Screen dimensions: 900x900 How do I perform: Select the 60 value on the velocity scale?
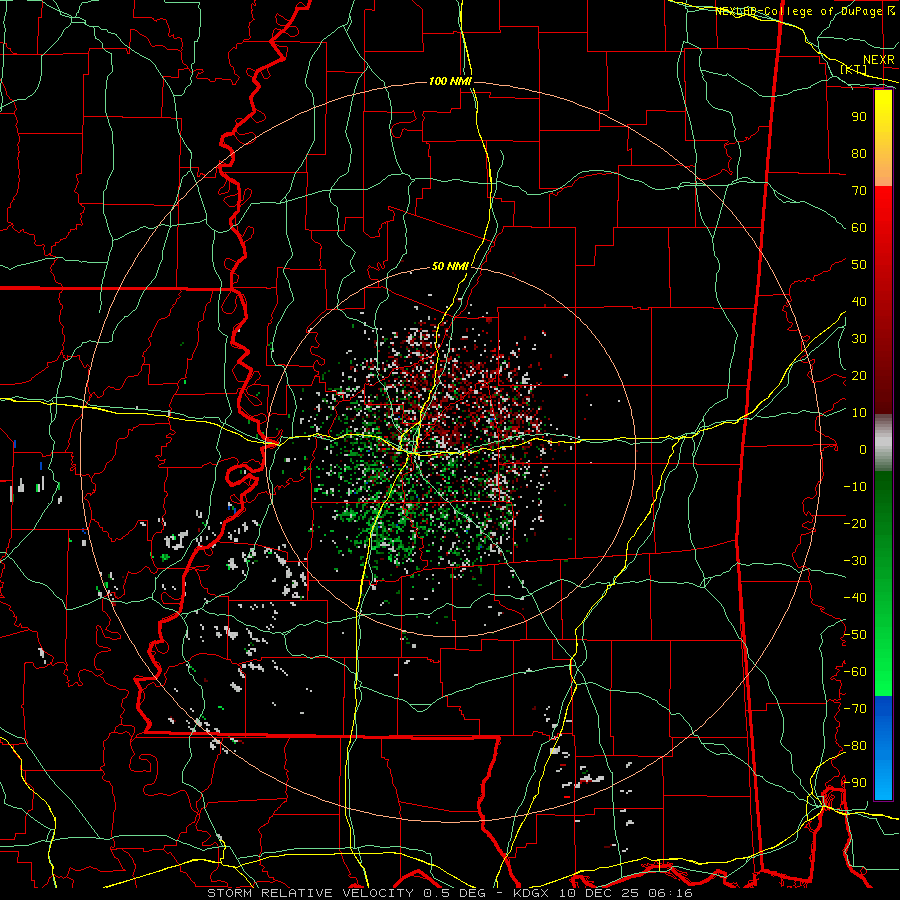[x=859, y=228]
